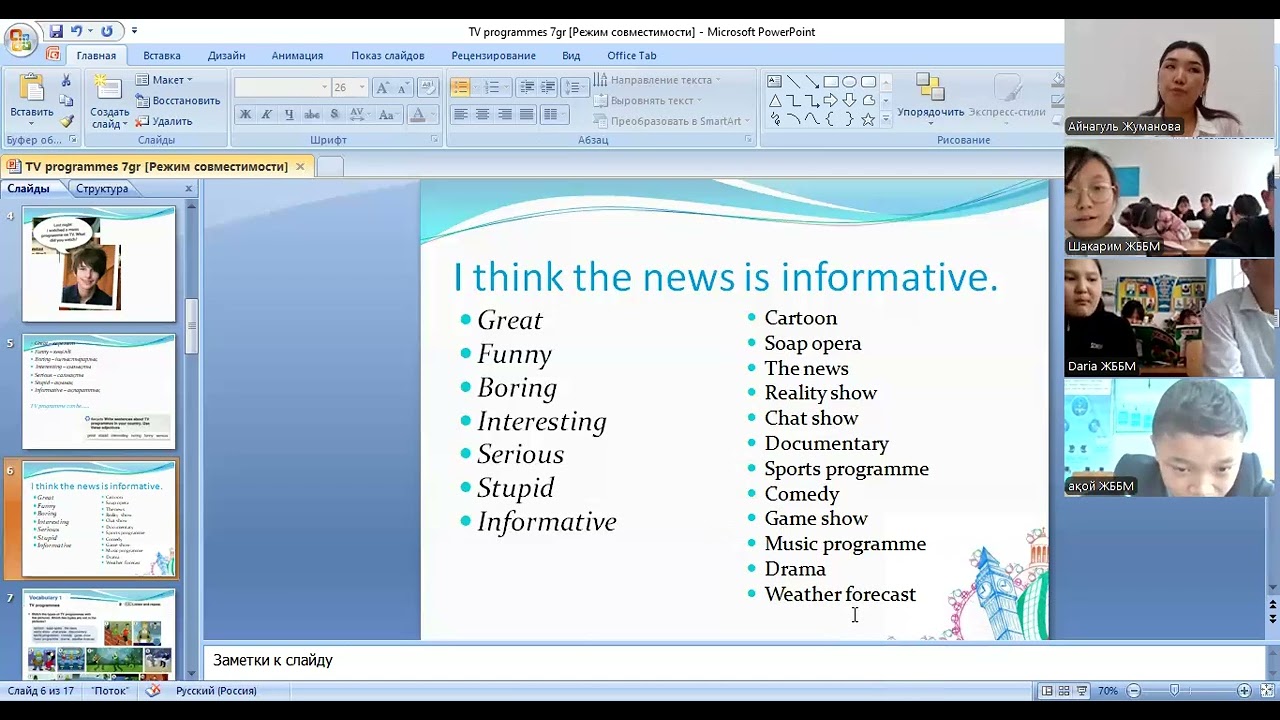1280x720 pixels.
Task: Toggle the bulleted list button
Action: click(x=460, y=87)
